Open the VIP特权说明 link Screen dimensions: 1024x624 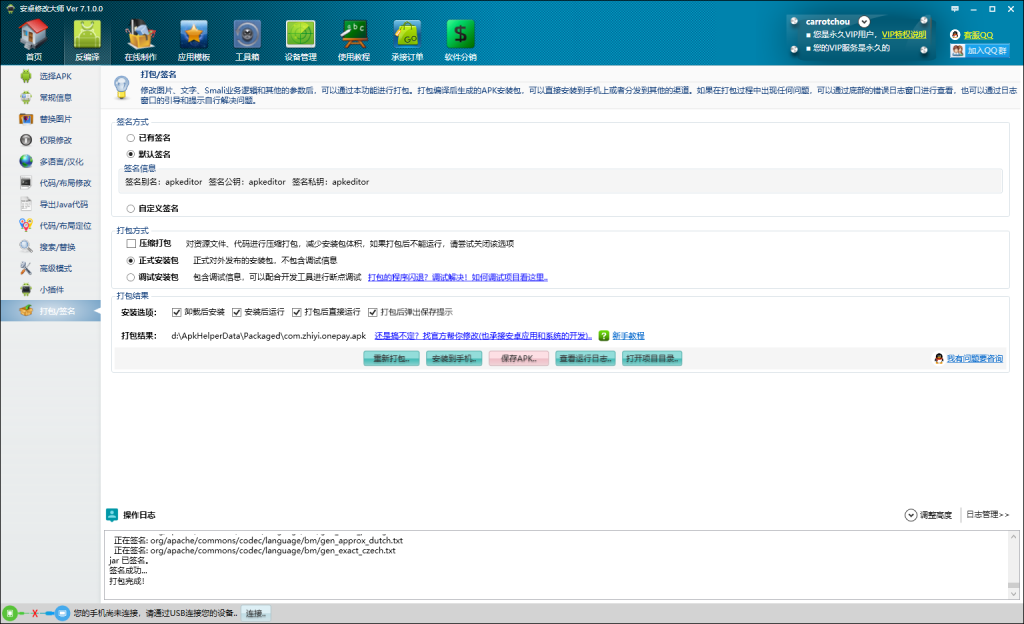point(903,34)
